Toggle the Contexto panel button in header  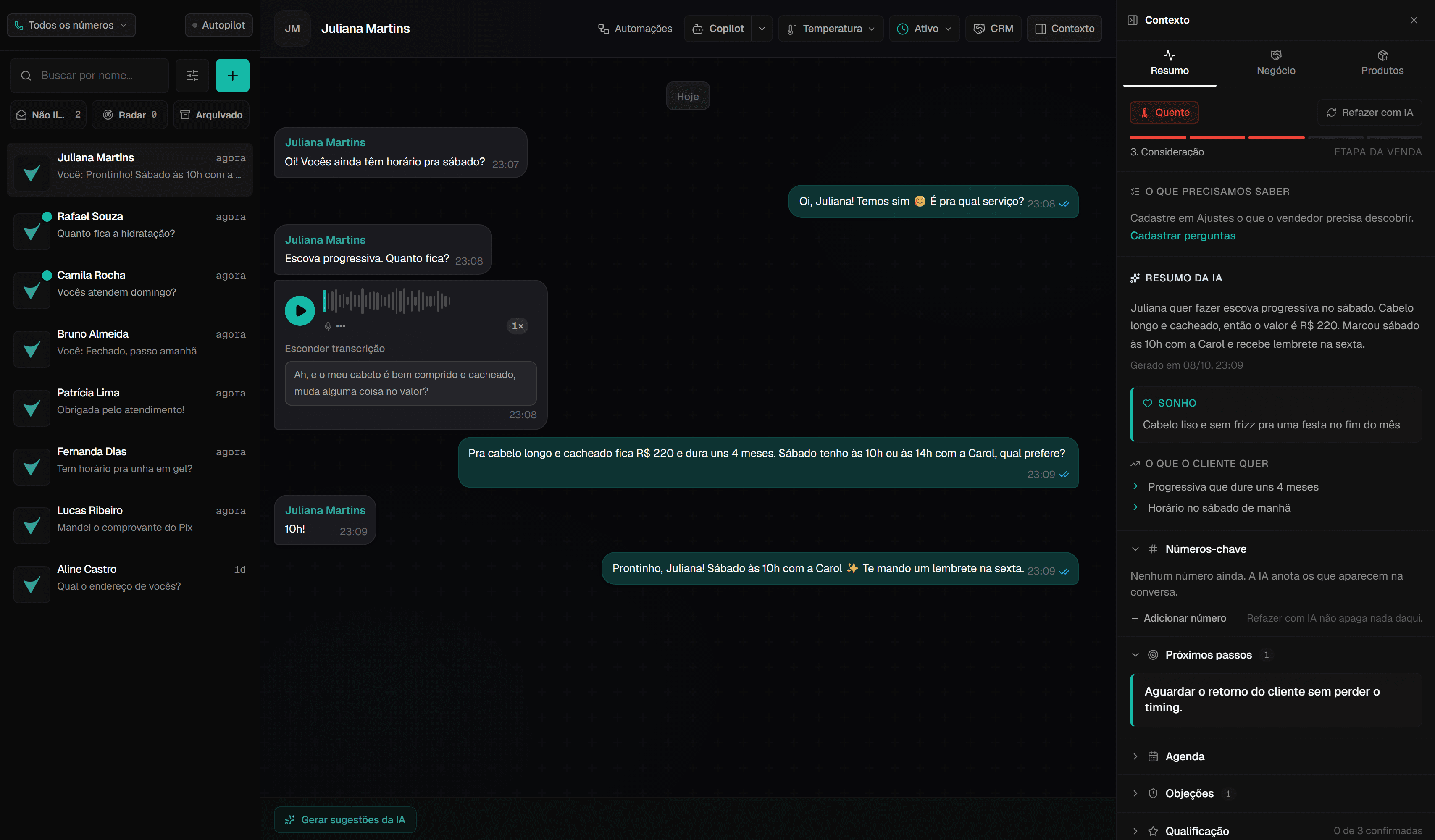(1064, 29)
